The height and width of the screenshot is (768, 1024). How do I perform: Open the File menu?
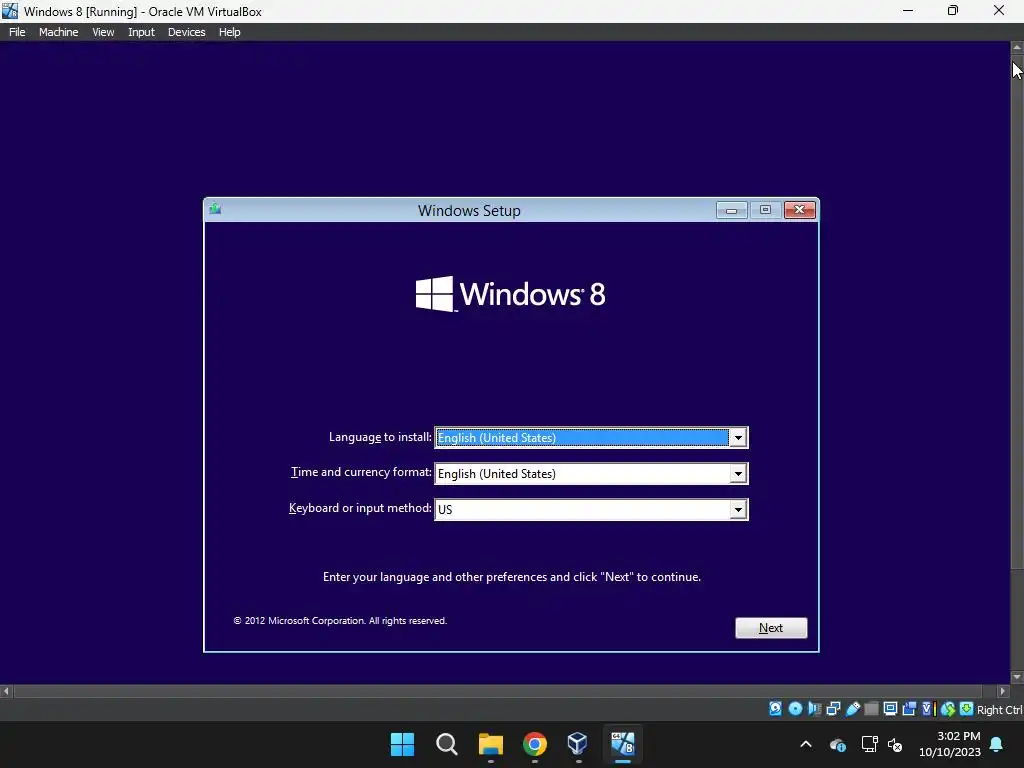(17, 32)
